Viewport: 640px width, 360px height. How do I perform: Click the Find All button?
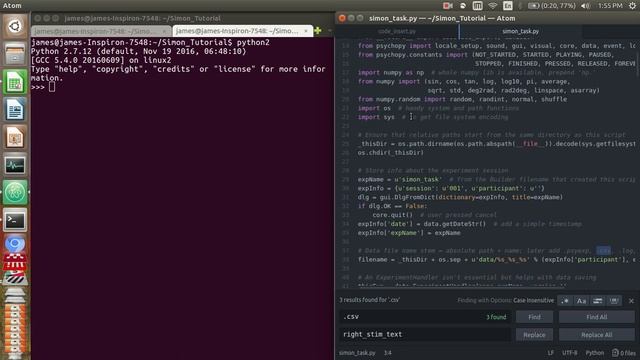[596, 317]
